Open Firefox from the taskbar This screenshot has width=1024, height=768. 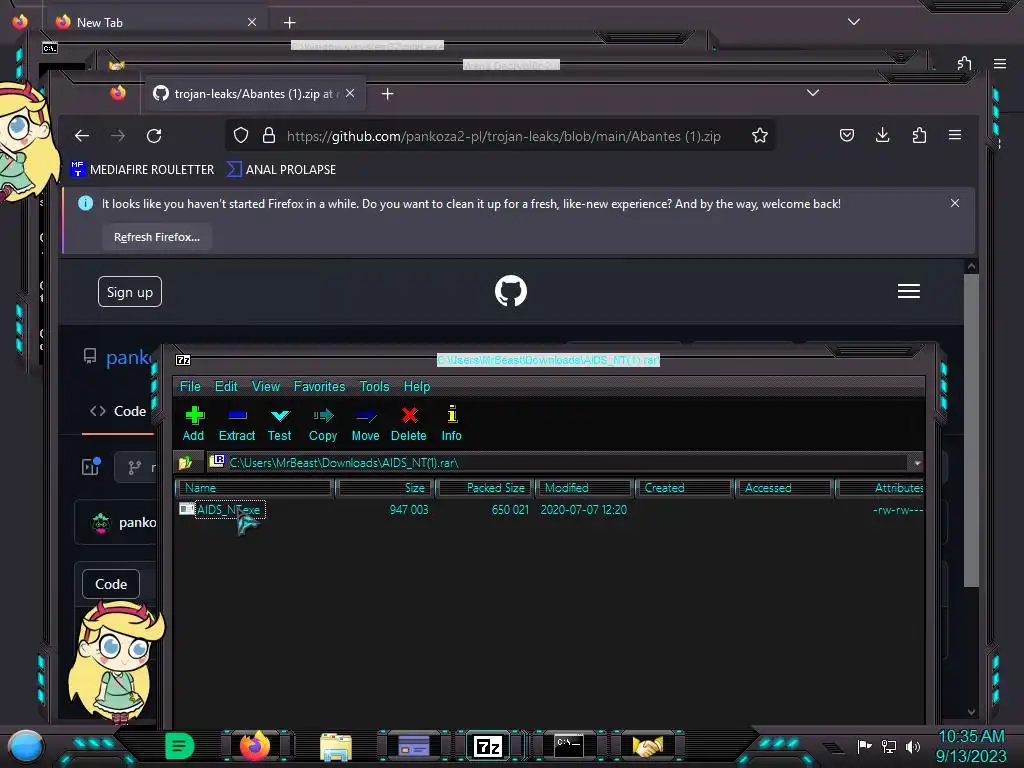(x=255, y=746)
